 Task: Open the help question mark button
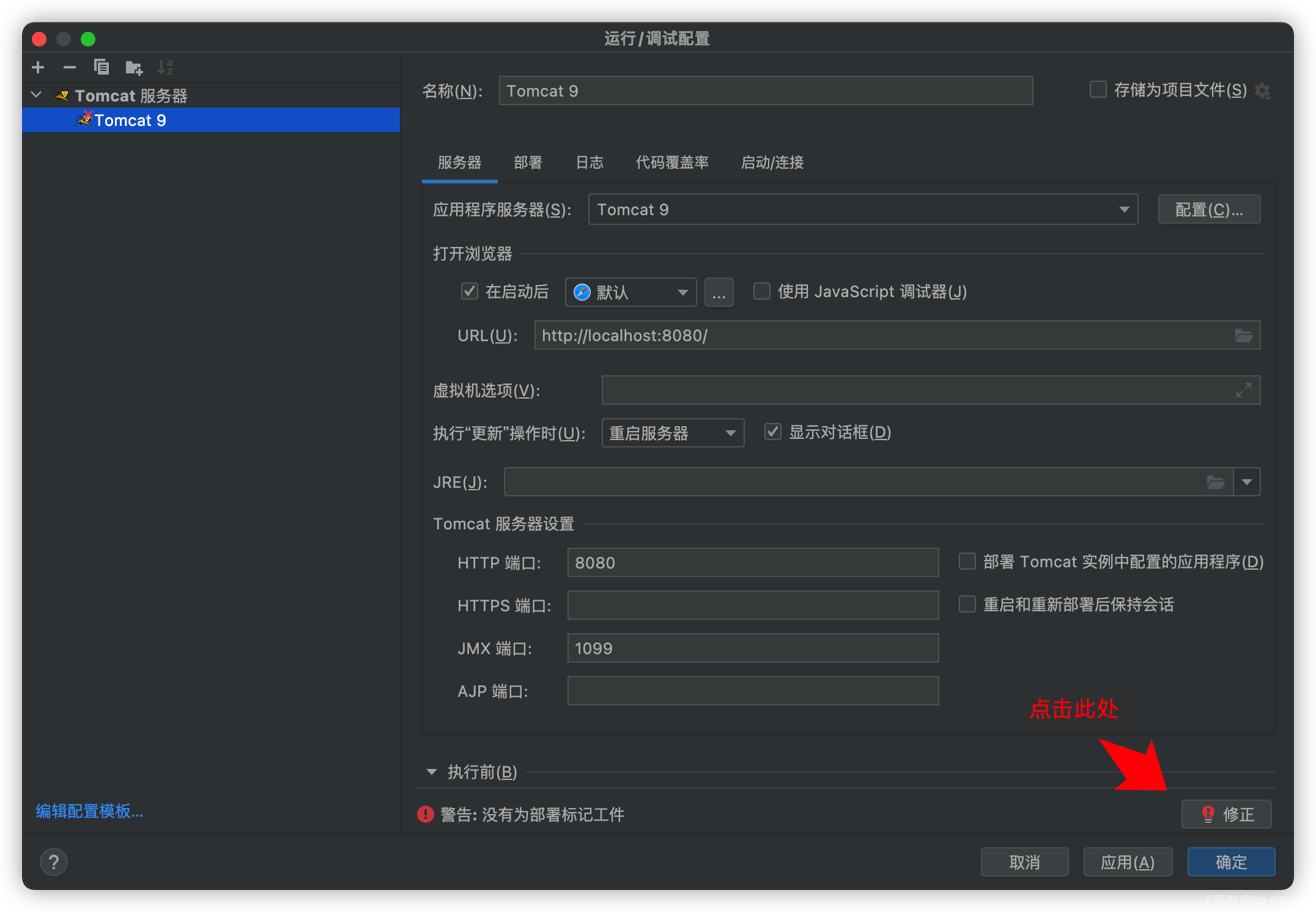(54, 862)
